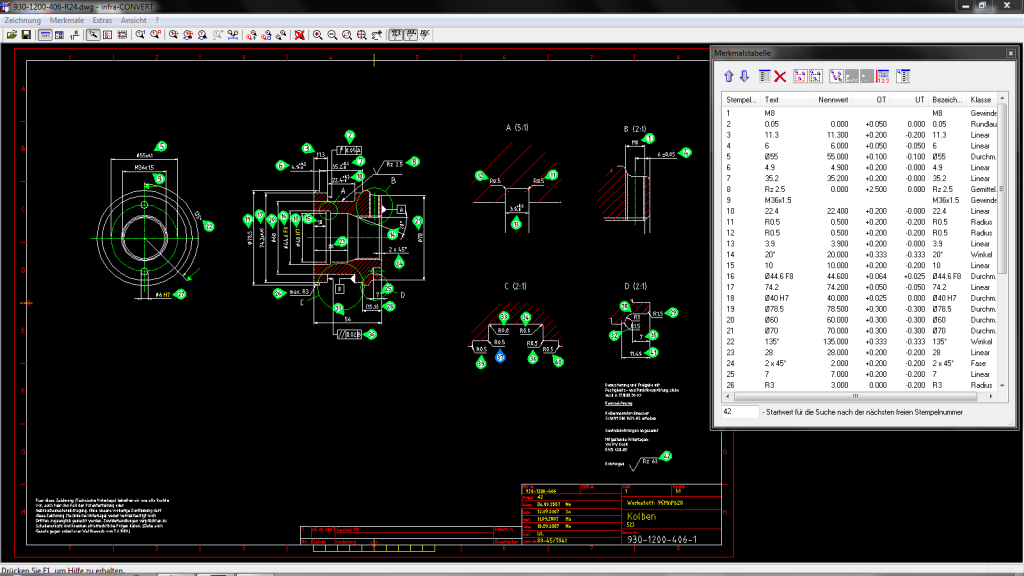Click the stamp icon just before the red X
The image size is (1024, 576).
tap(281, 35)
